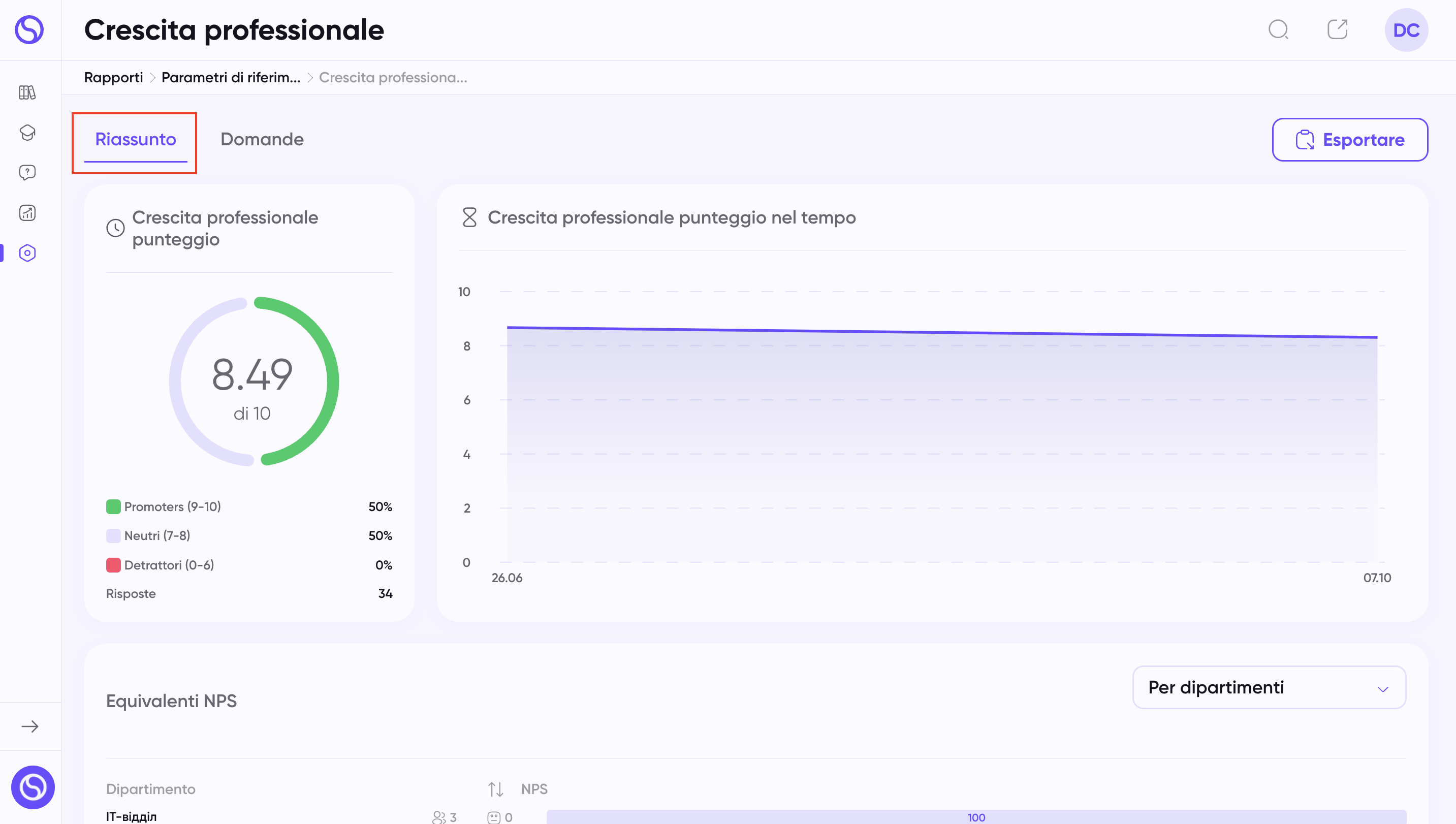This screenshot has width=1456, height=824.
Task: Open the graduation cap courses icon
Action: 27,133
